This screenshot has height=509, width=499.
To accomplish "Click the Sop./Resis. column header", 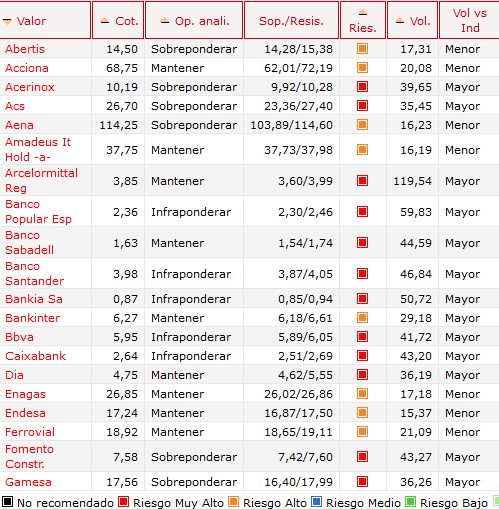I will coord(292,20).
